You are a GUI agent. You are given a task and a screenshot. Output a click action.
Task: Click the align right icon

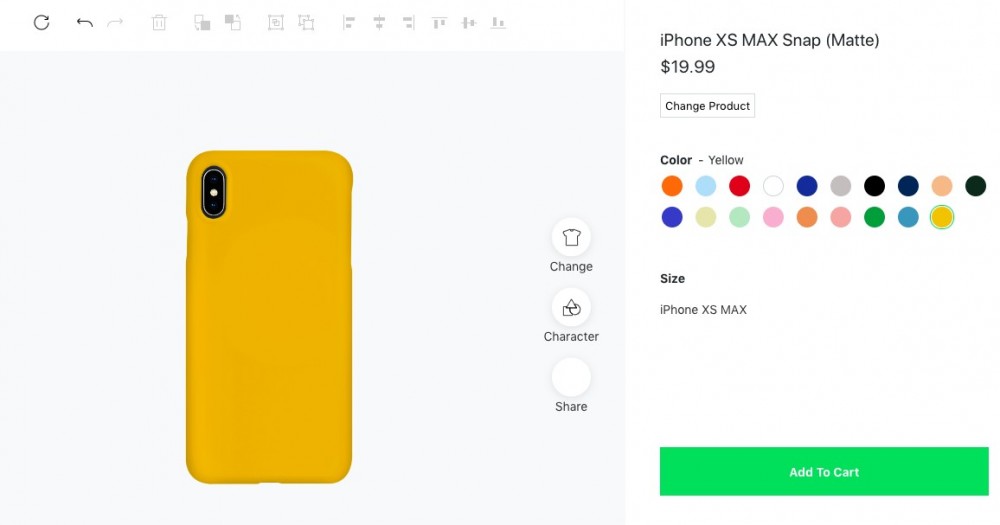[x=408, y=22]
